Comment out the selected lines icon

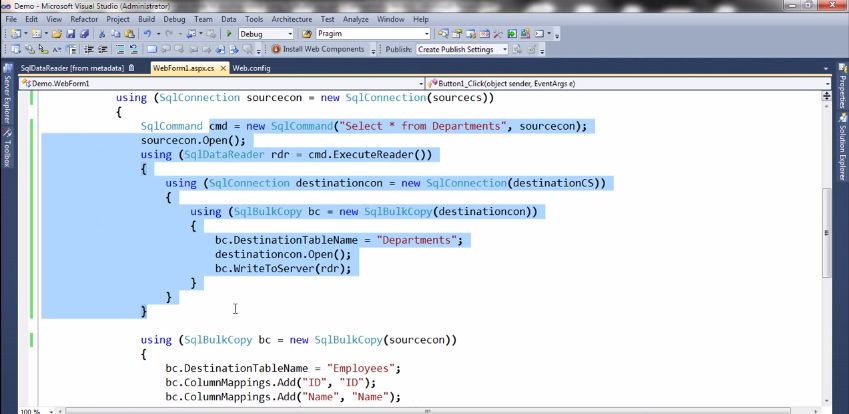[x=120, y=49]
